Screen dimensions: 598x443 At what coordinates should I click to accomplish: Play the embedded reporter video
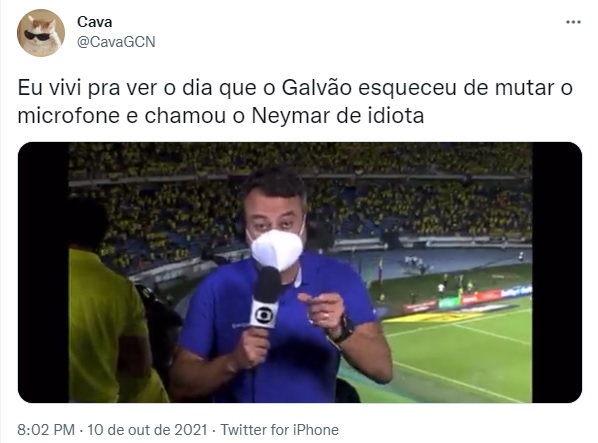pos(300,272)
